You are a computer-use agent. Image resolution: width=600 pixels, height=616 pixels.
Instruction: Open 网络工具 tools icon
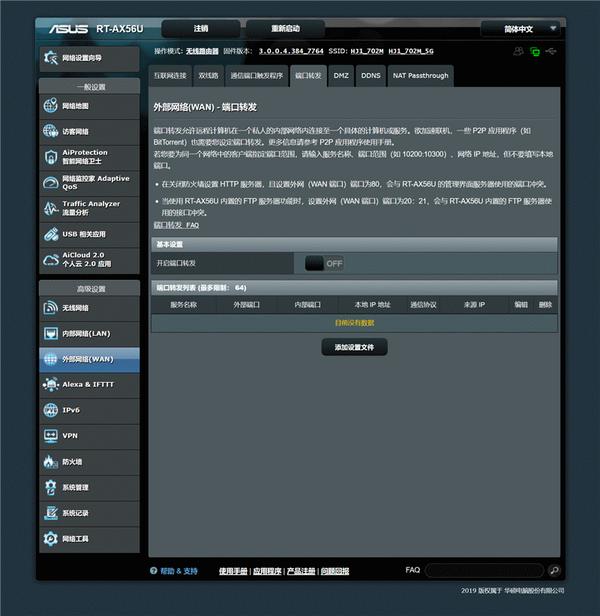(51, 538)
